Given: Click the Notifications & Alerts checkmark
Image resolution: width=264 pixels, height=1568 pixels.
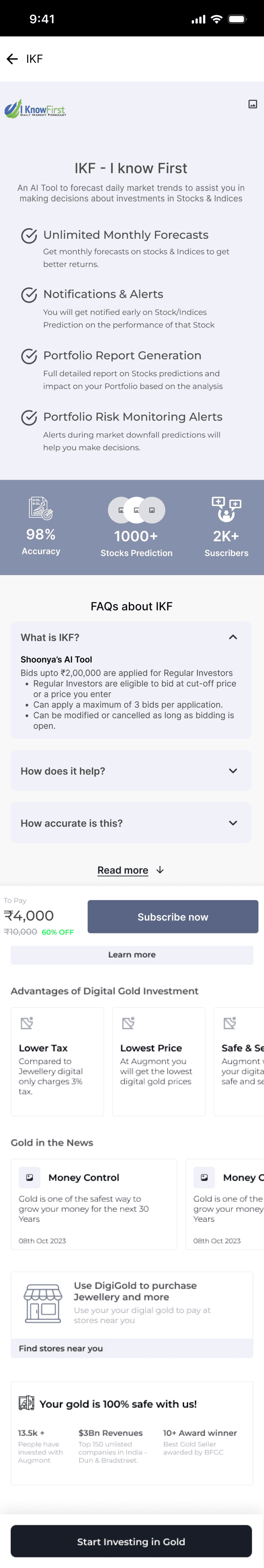Looking at the screenshot, I should coord(29,295).
